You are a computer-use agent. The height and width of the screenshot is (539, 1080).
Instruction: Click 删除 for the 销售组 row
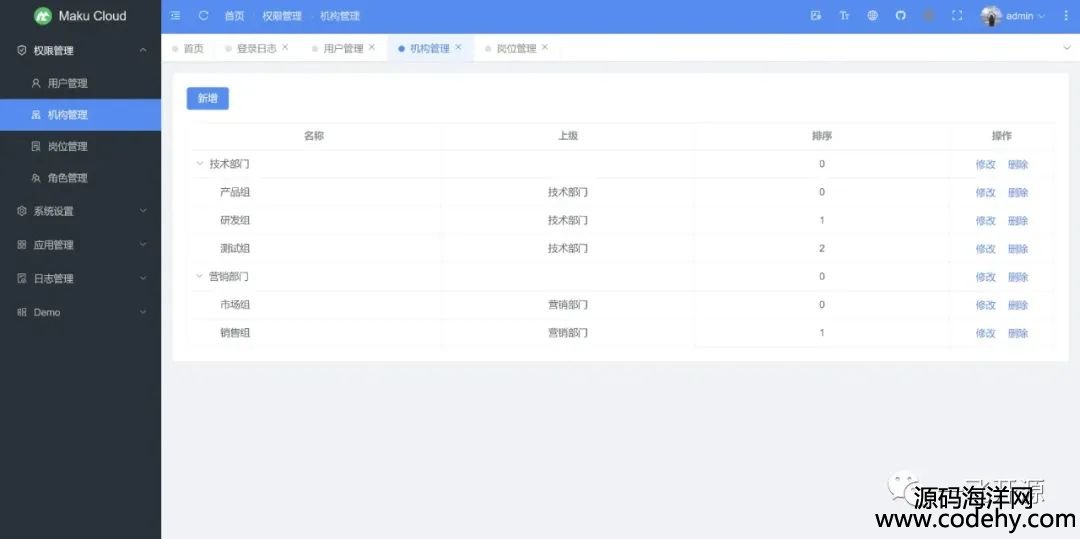(x=1018, y=333)
